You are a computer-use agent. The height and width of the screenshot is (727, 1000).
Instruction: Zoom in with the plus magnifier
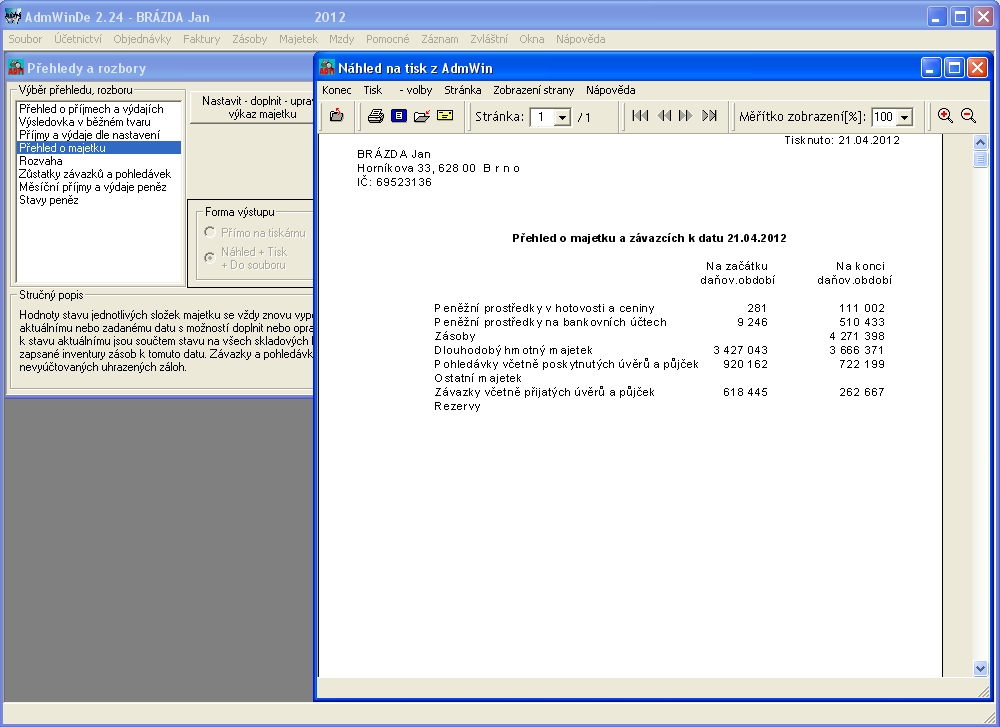tap(945, 115)
